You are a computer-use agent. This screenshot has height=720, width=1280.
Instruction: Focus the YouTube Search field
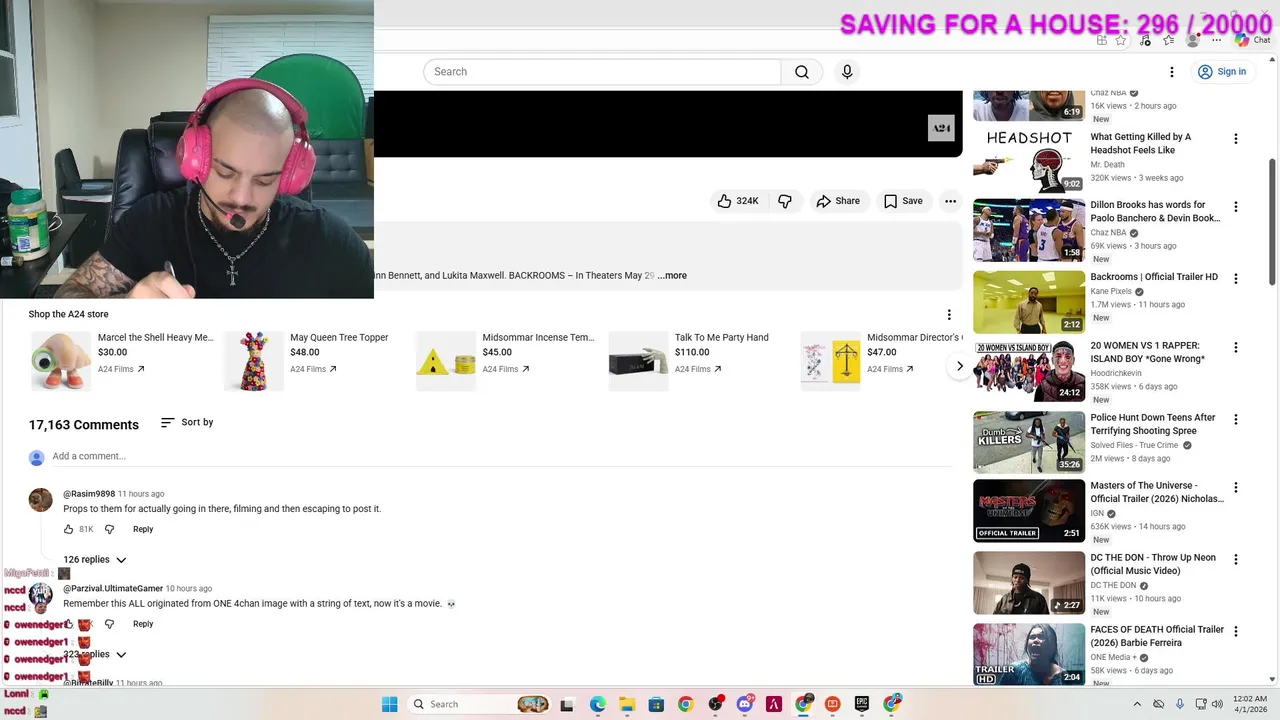(602, 72)
